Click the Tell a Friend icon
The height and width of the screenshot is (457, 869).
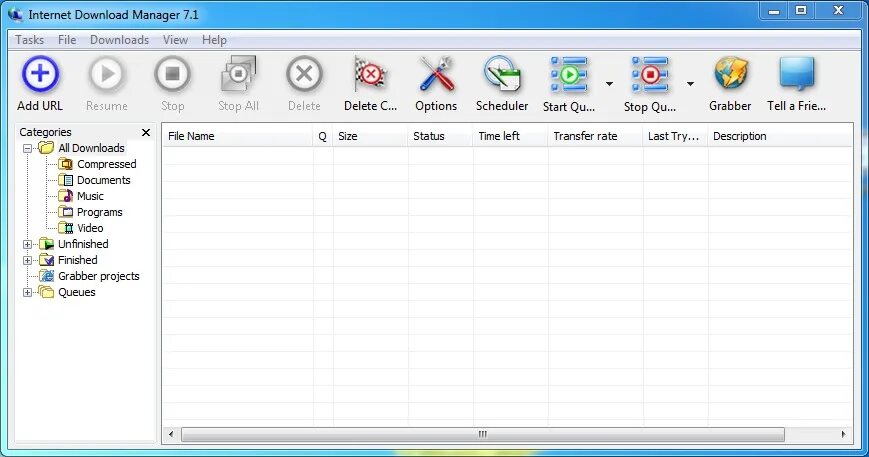(797, 74)
